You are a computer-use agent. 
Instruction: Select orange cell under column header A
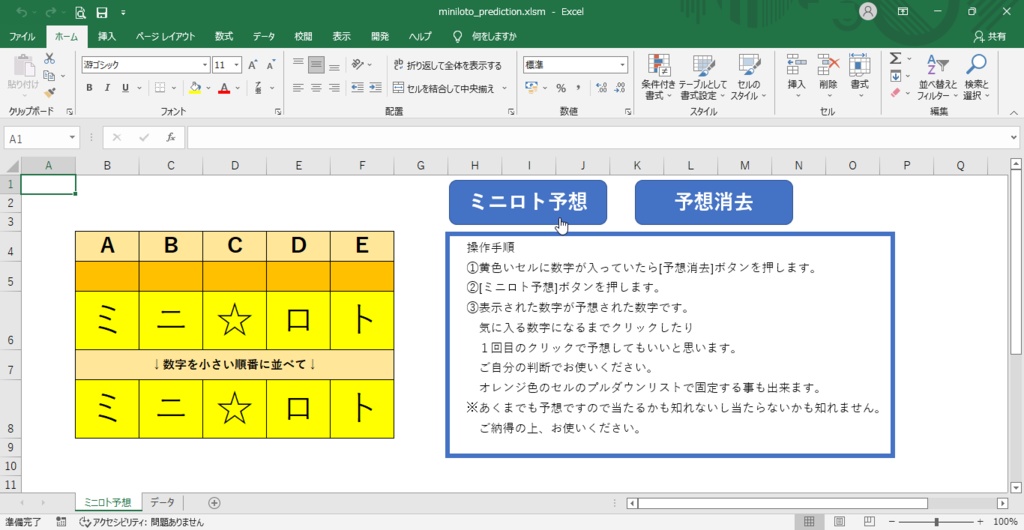click(107, 276)
